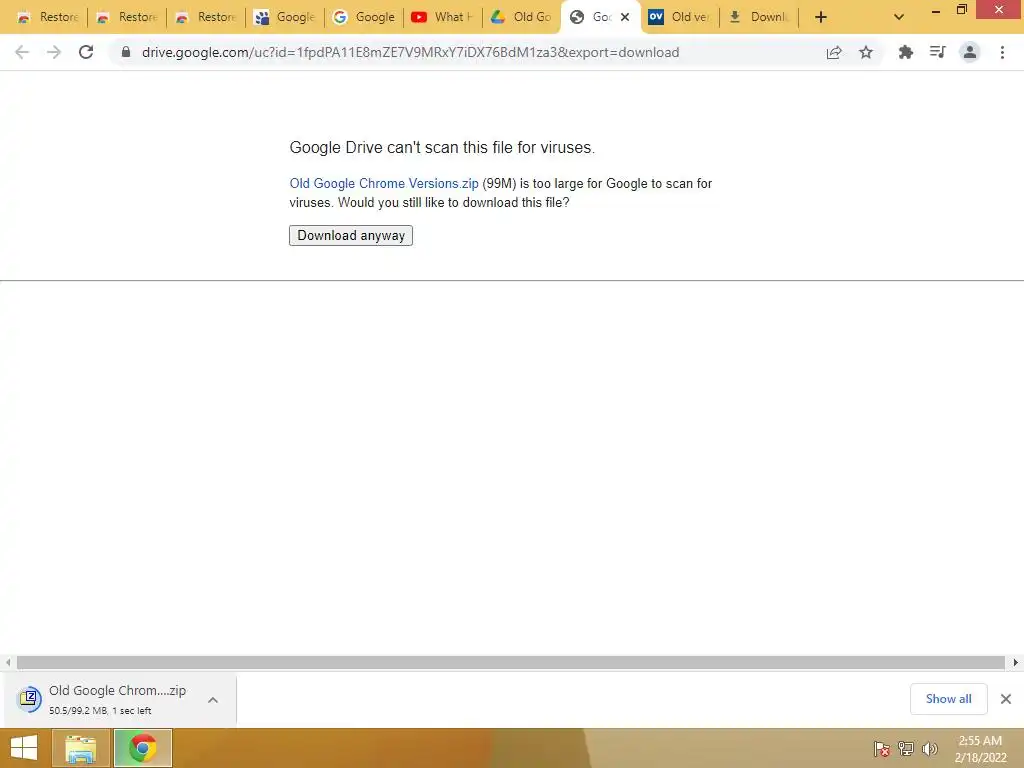Open Old Google Chrome Versions.zip link
This screenshot has width=1024, height=768.
[x=384, y=184]
